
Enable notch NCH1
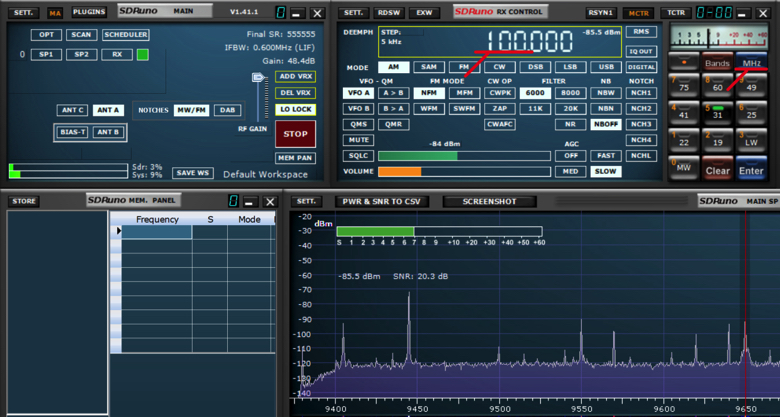[x=641, y=93]
